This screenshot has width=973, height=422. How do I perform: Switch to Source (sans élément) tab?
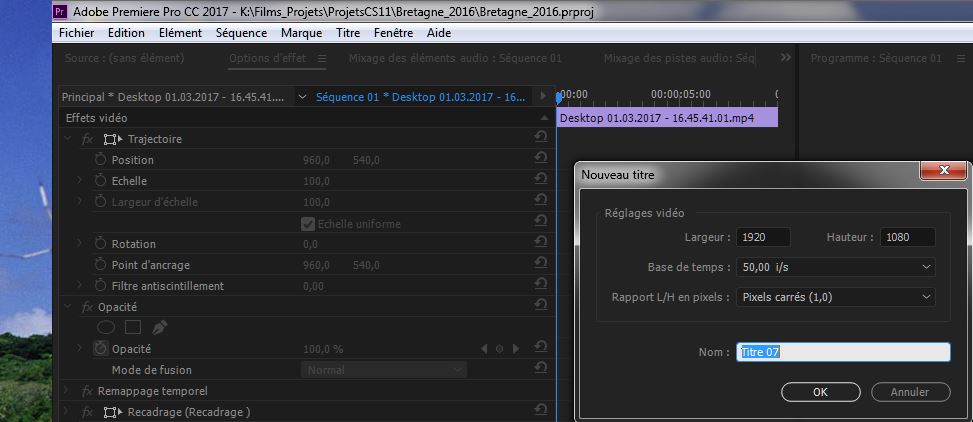point(124,58)
